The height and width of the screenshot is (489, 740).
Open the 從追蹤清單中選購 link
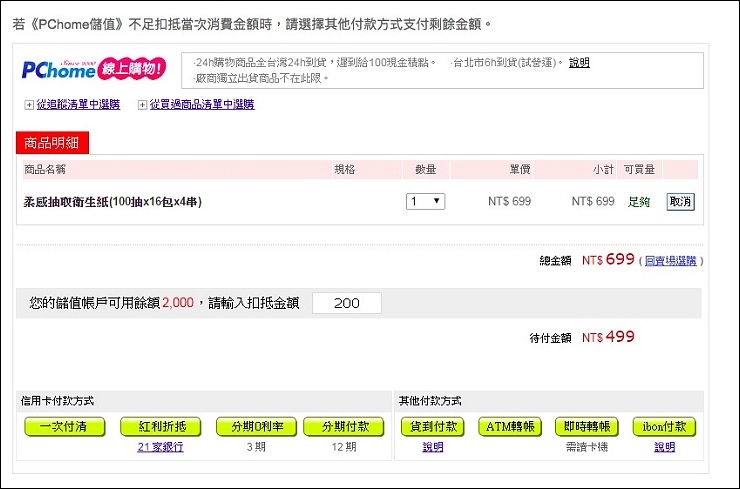78,104
